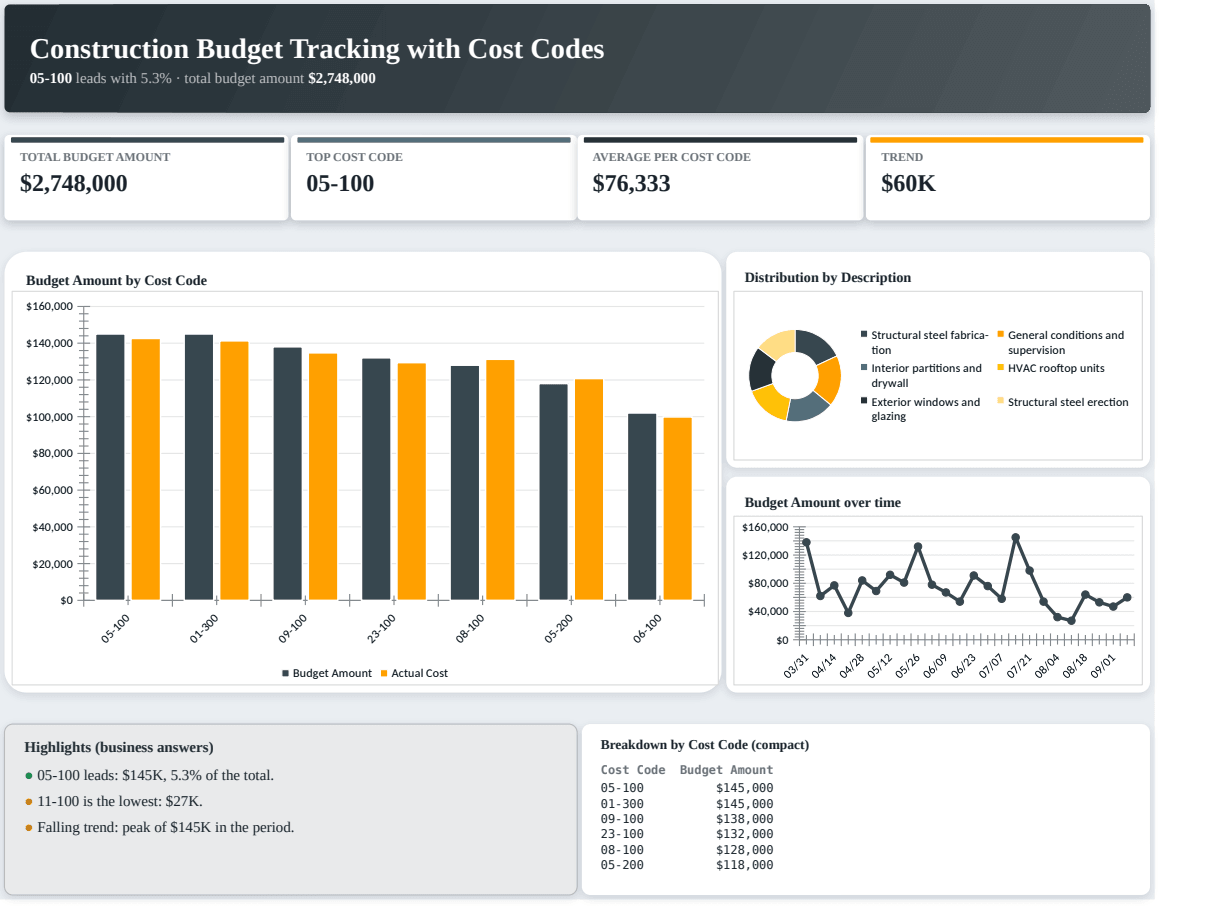Click the orange Actual Cost bar for 05-100
This screenshot has width=1227, height=922.
[146, 469]
